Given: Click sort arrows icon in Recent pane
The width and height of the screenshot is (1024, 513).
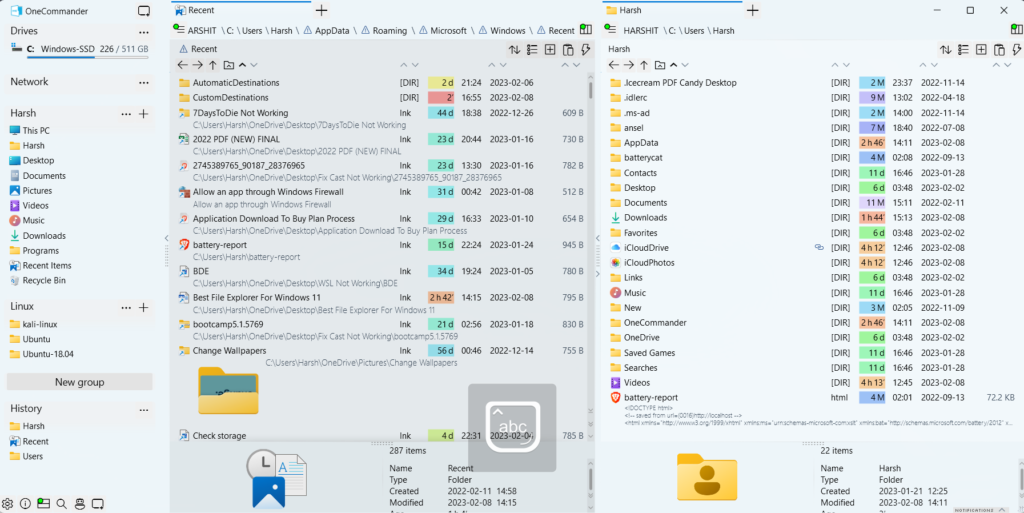Looking at the screenshot, I should pos(515,50).
